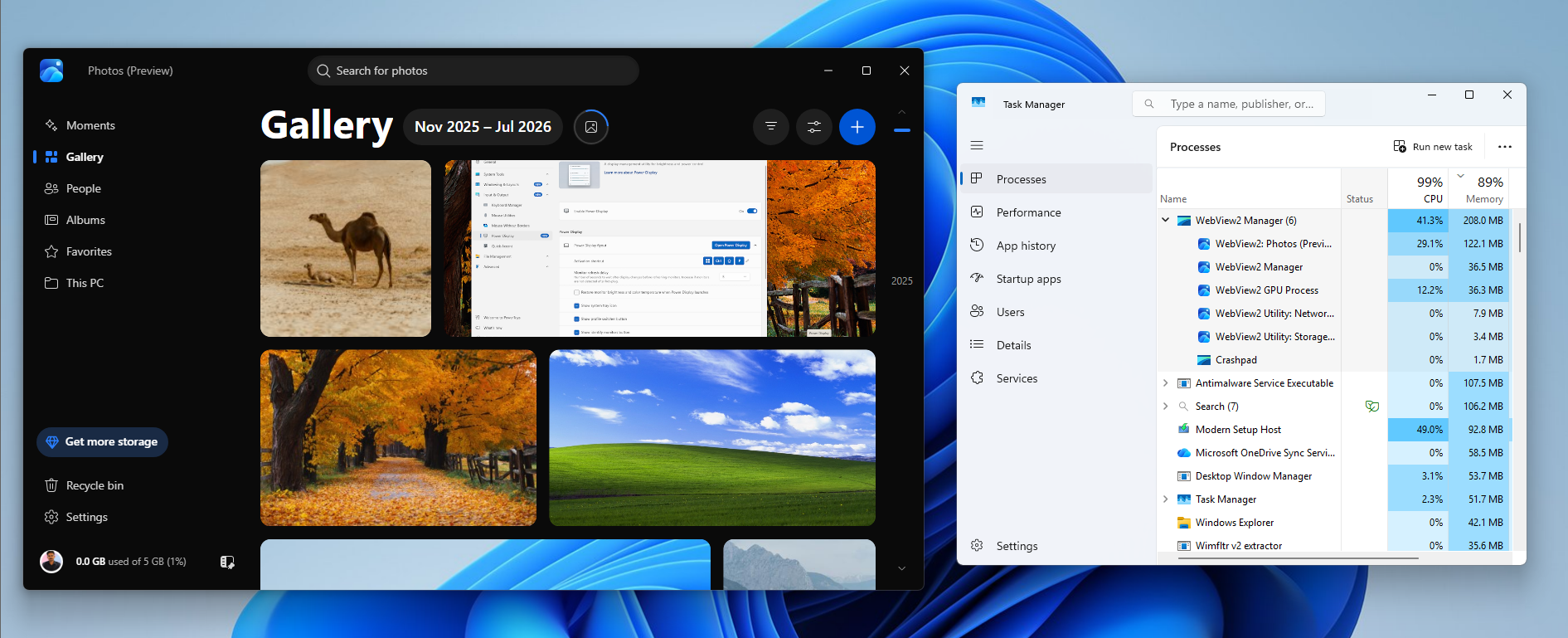Toggle Task Manager hamburger navigation menu
The height and width of the screenshot is (638, 1568).
[x=977, y=145]
